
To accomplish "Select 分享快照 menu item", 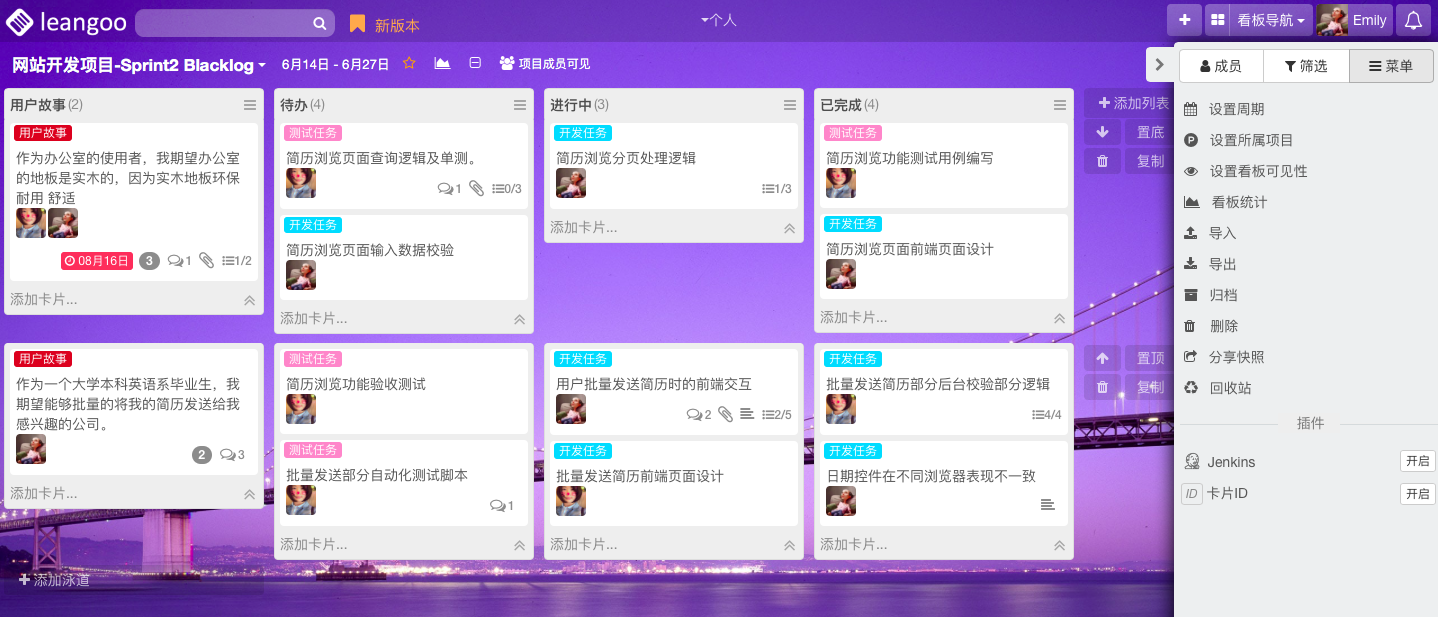I will 1236,357.
